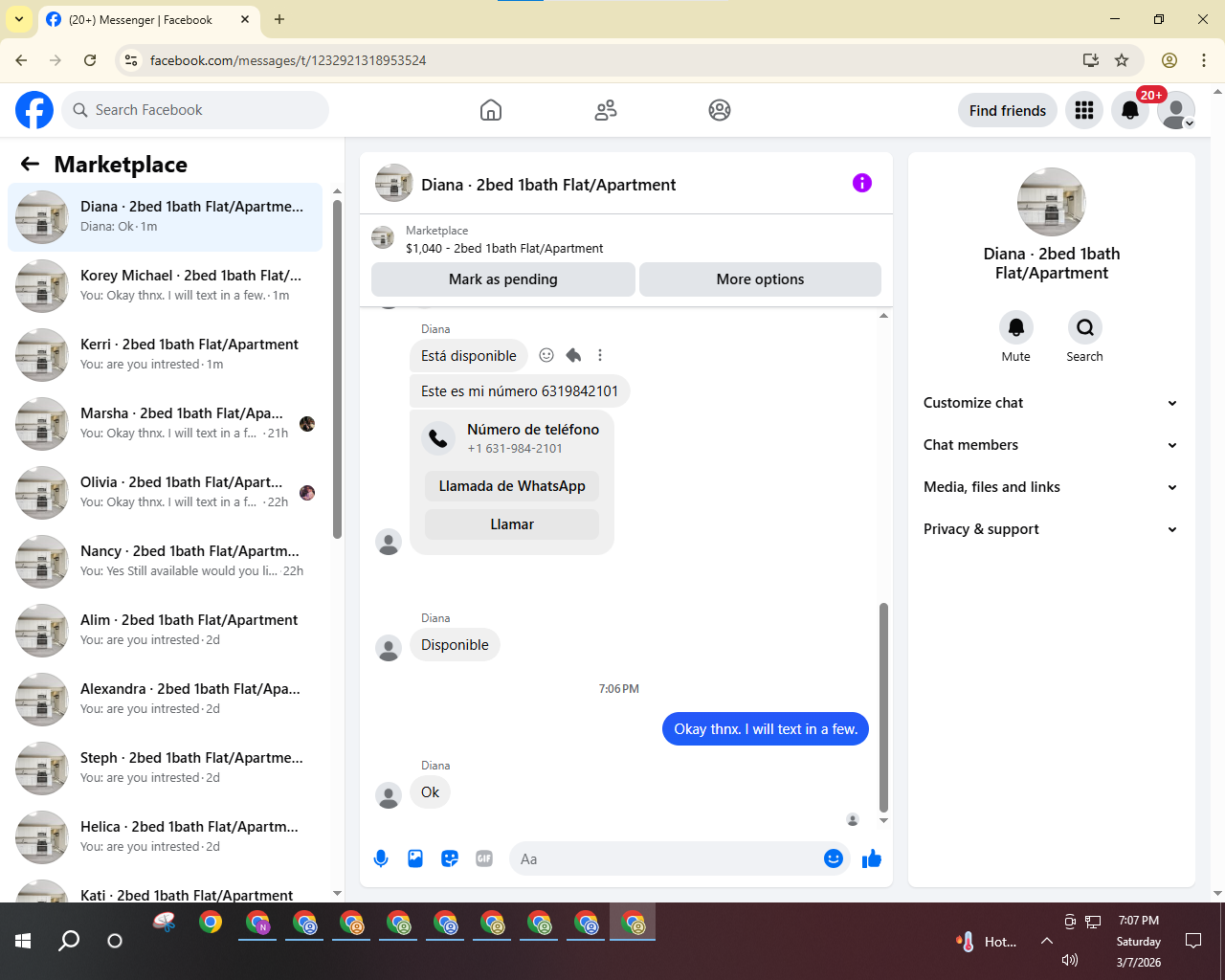Click the 'Este es mi número 6319842101' message

pyautogui.click(x=520, y=390)
